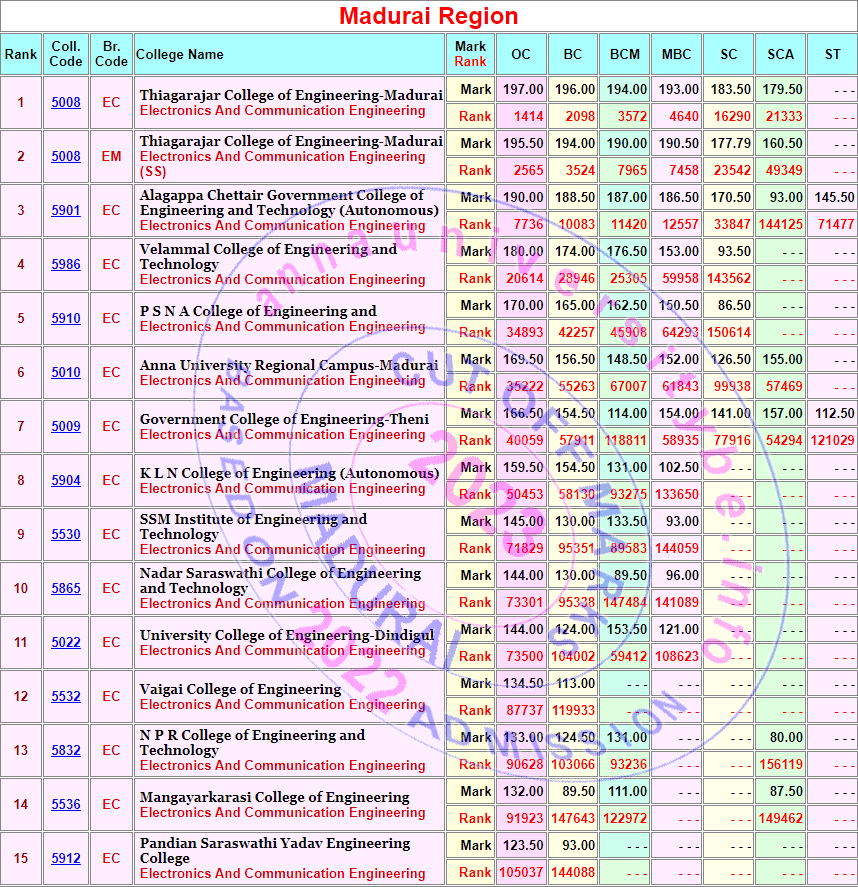Image resolution: width=858 pixels, height=887 pixels.
Task: Open college code 5904 link
Action: pyautogui.click(x=66, y=481)
